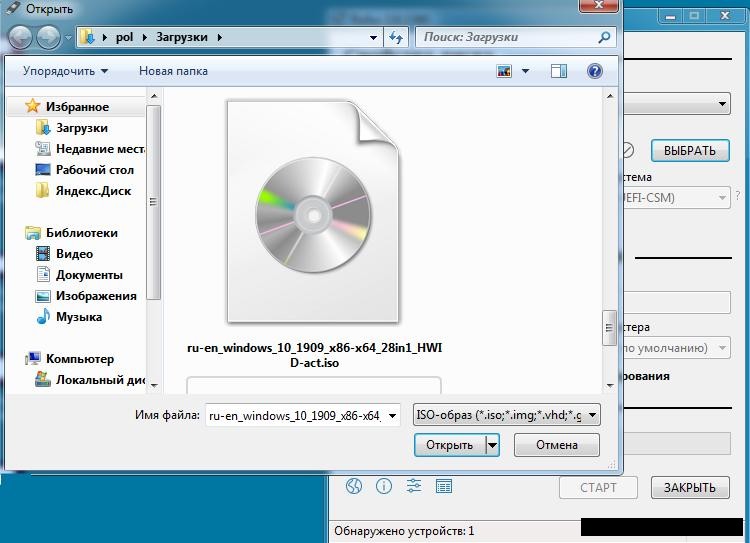Close the Открыть dialog
The width and height of the screenshot is (750, 543).
(x=599, y=5)
